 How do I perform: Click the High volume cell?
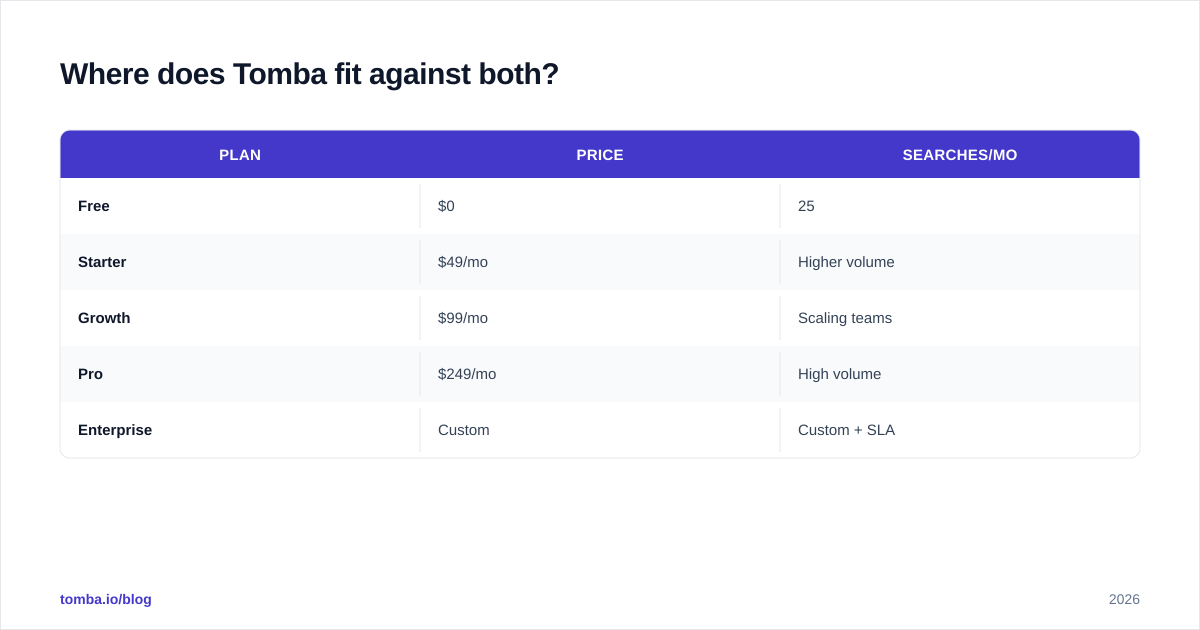[x=960, y=374]
